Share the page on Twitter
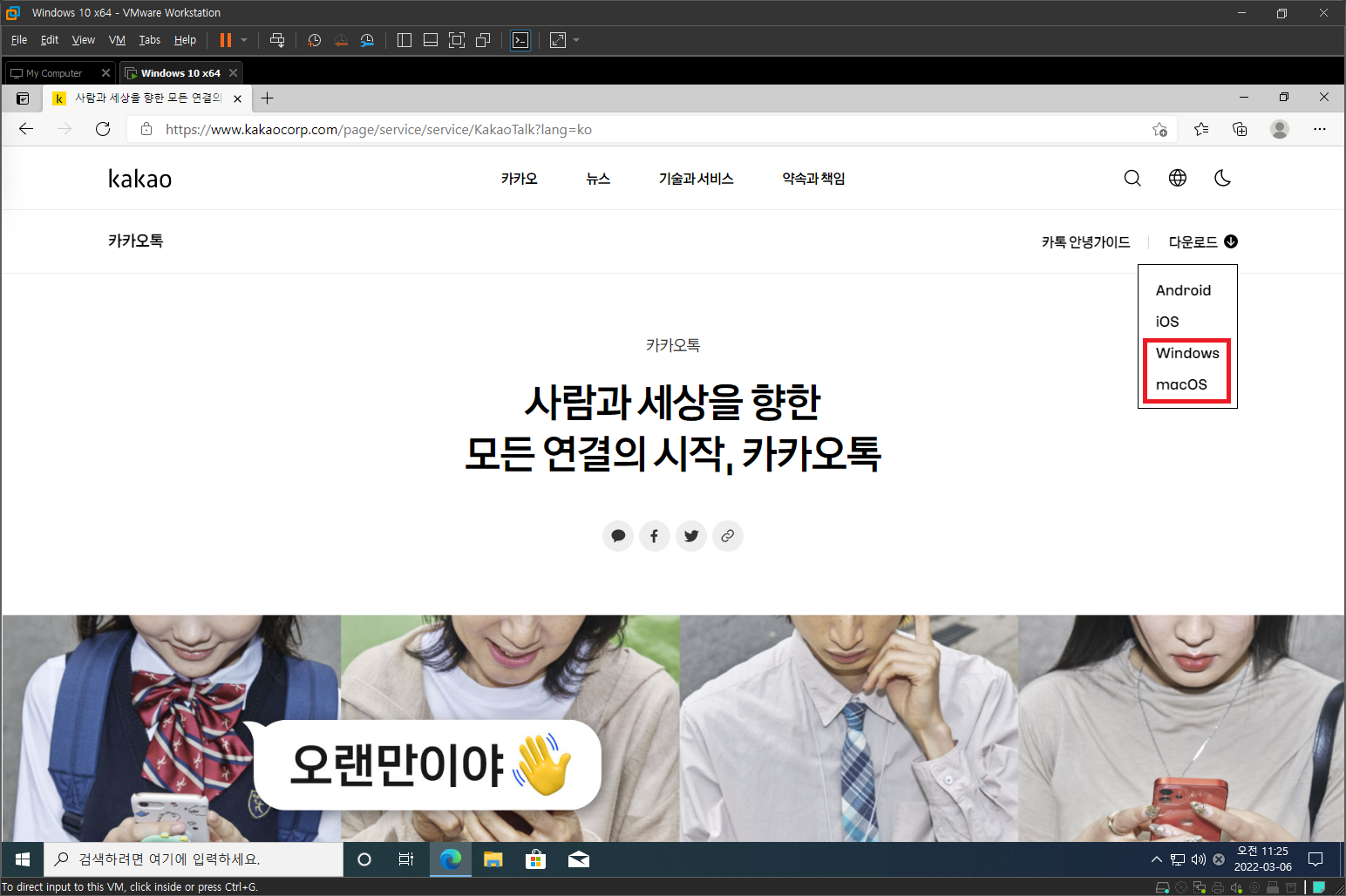1346x896 pixels. [691, 536]
